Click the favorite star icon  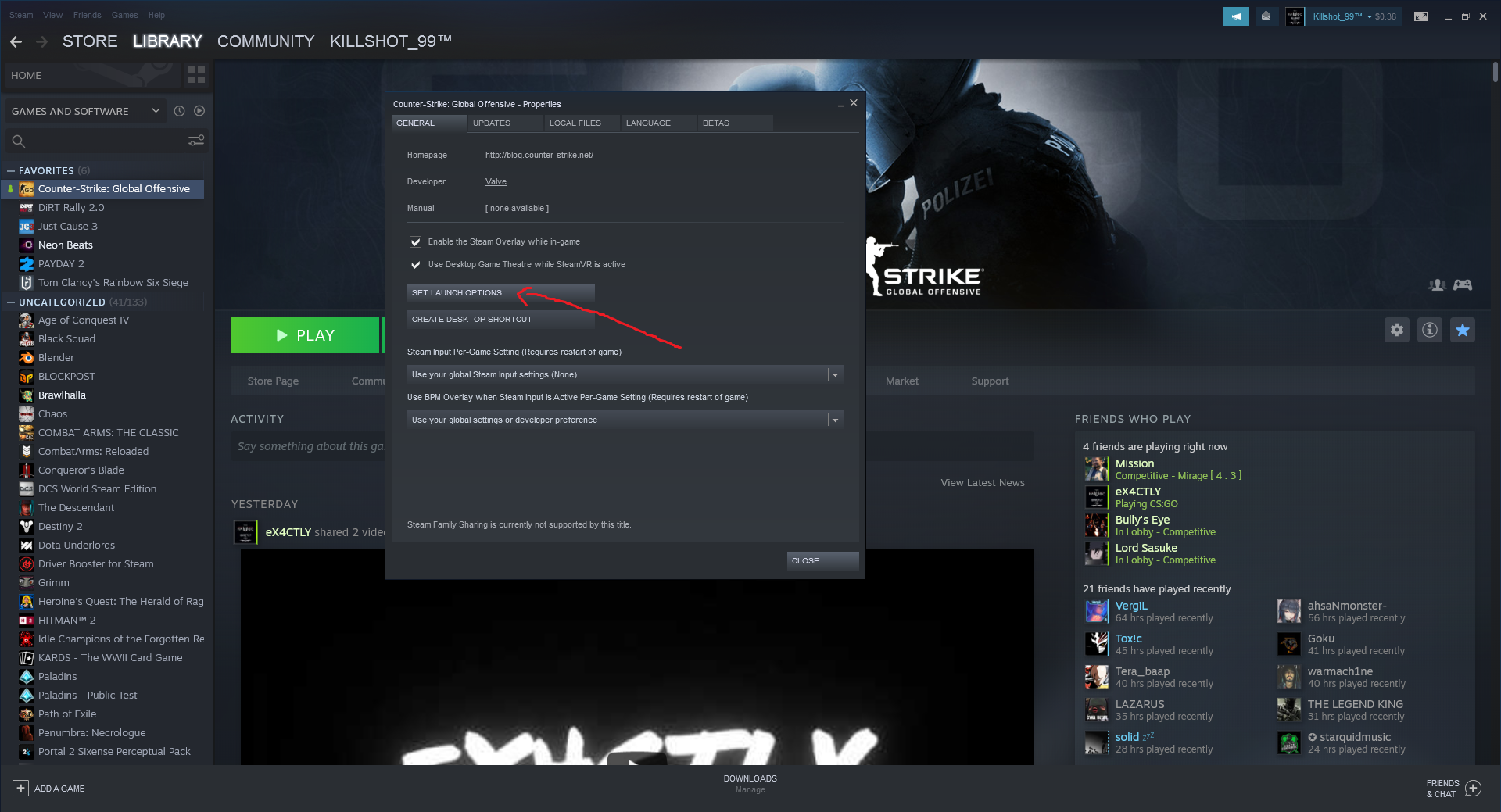tap(1463, 330)
